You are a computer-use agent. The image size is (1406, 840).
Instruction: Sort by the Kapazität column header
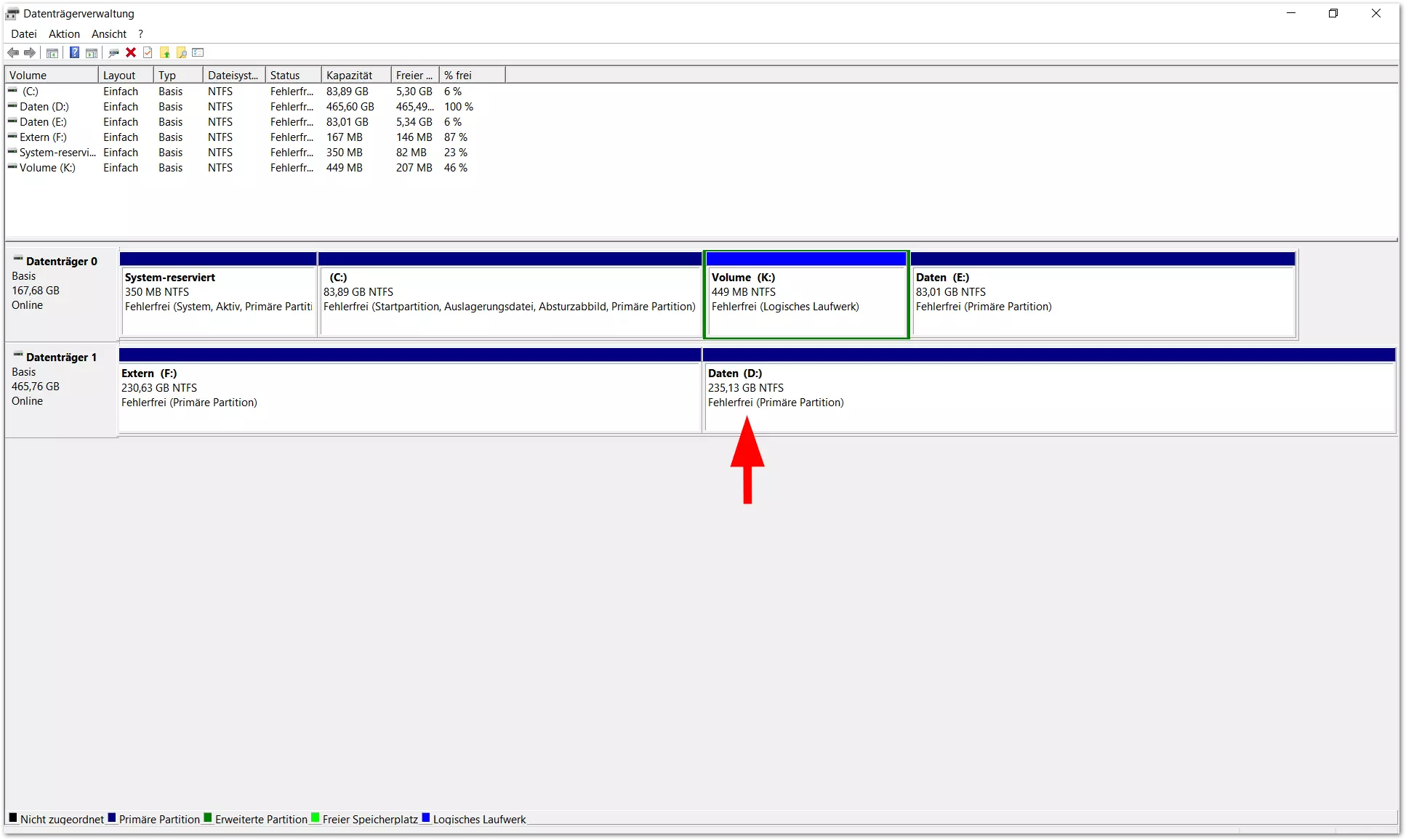coord(356,75)
